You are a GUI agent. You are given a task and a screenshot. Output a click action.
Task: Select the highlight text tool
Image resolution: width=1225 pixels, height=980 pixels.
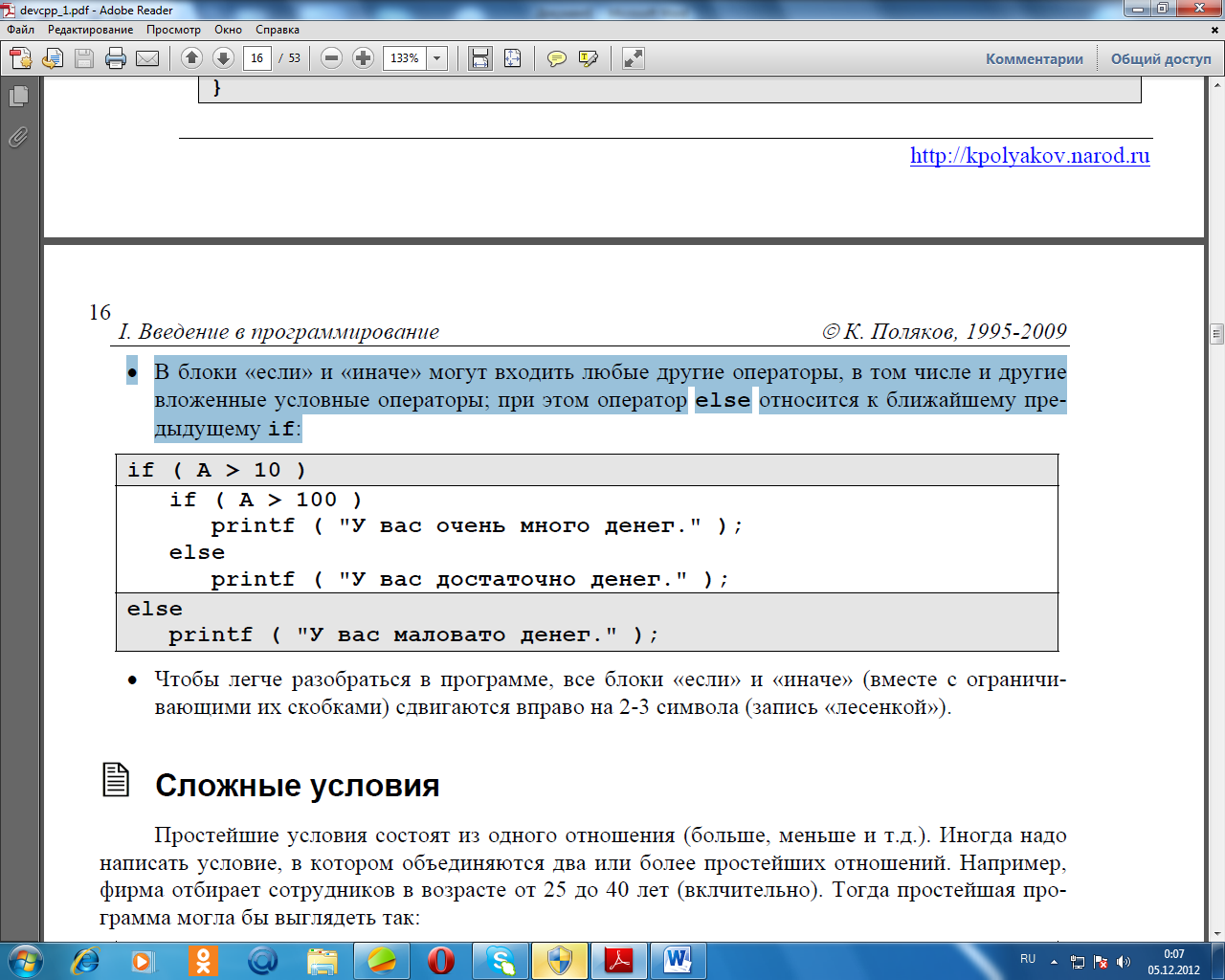point(589,58)
